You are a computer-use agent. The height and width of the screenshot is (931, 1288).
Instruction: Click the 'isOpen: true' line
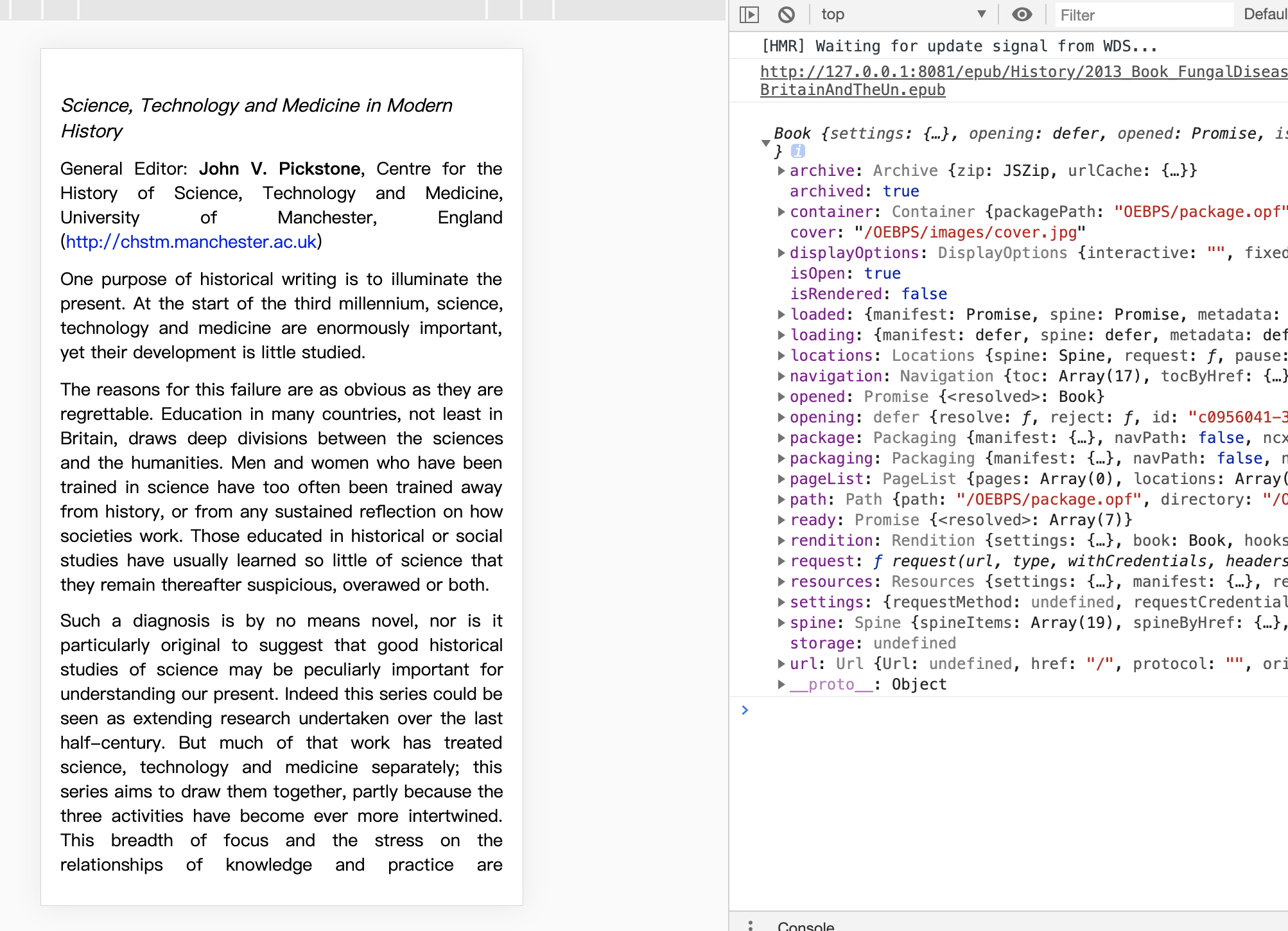pos(845,274)
